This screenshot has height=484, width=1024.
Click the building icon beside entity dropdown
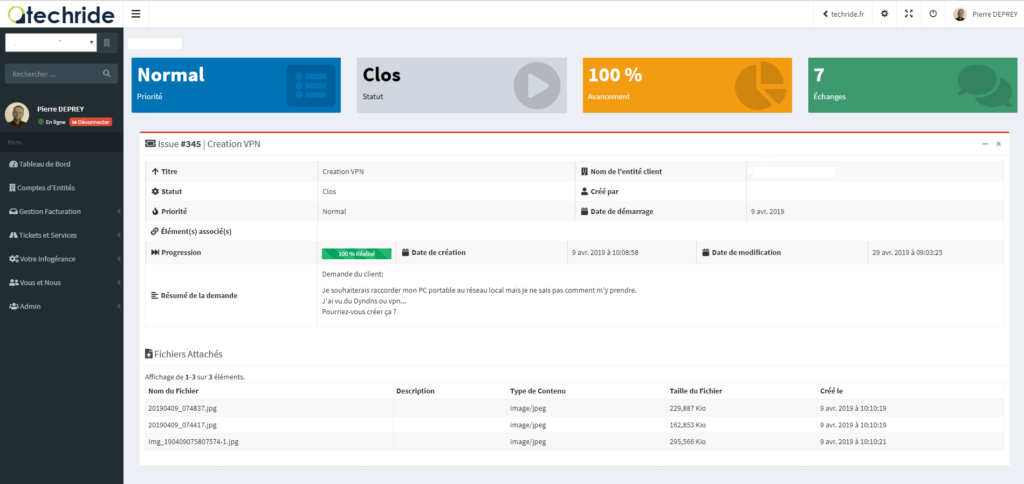click(109, 42)
